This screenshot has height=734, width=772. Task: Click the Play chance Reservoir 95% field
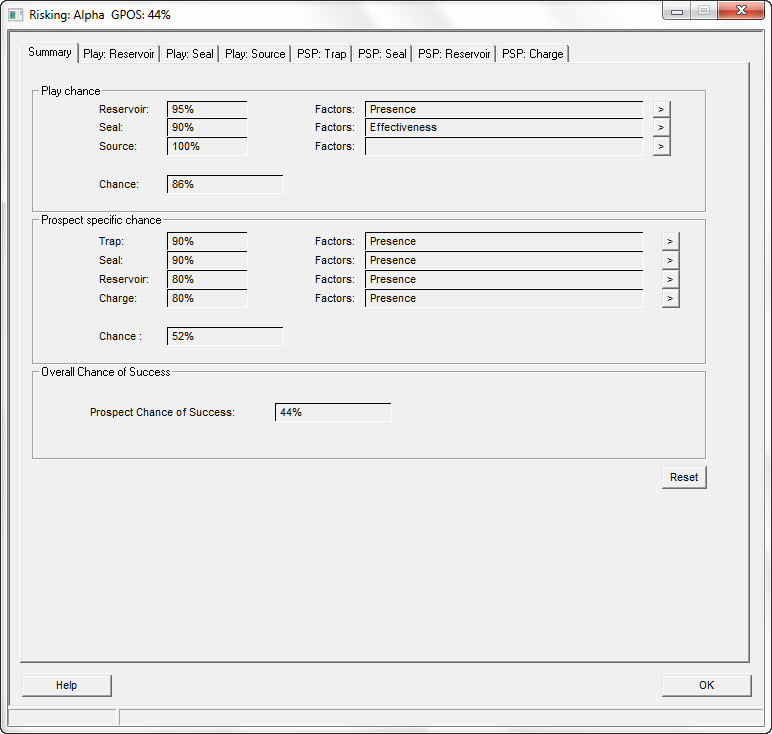[x=206, y=109]
